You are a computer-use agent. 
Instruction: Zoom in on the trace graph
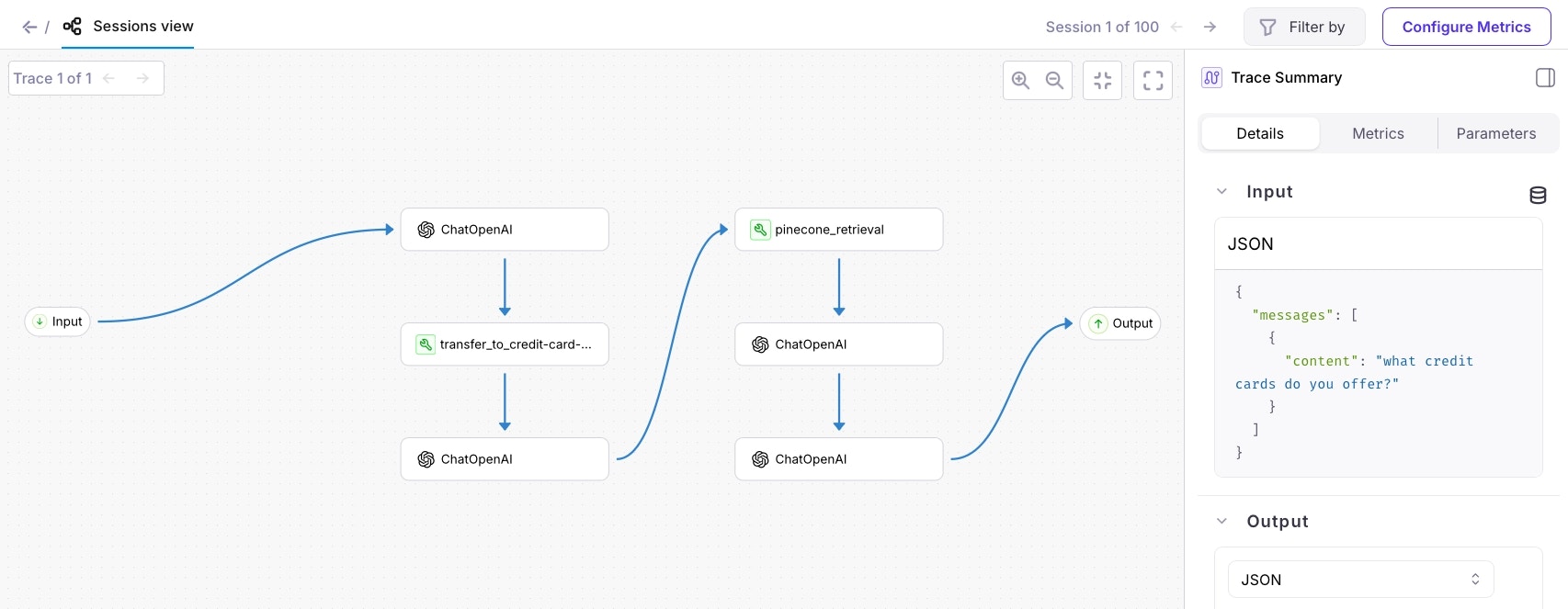pos(1020,80)
